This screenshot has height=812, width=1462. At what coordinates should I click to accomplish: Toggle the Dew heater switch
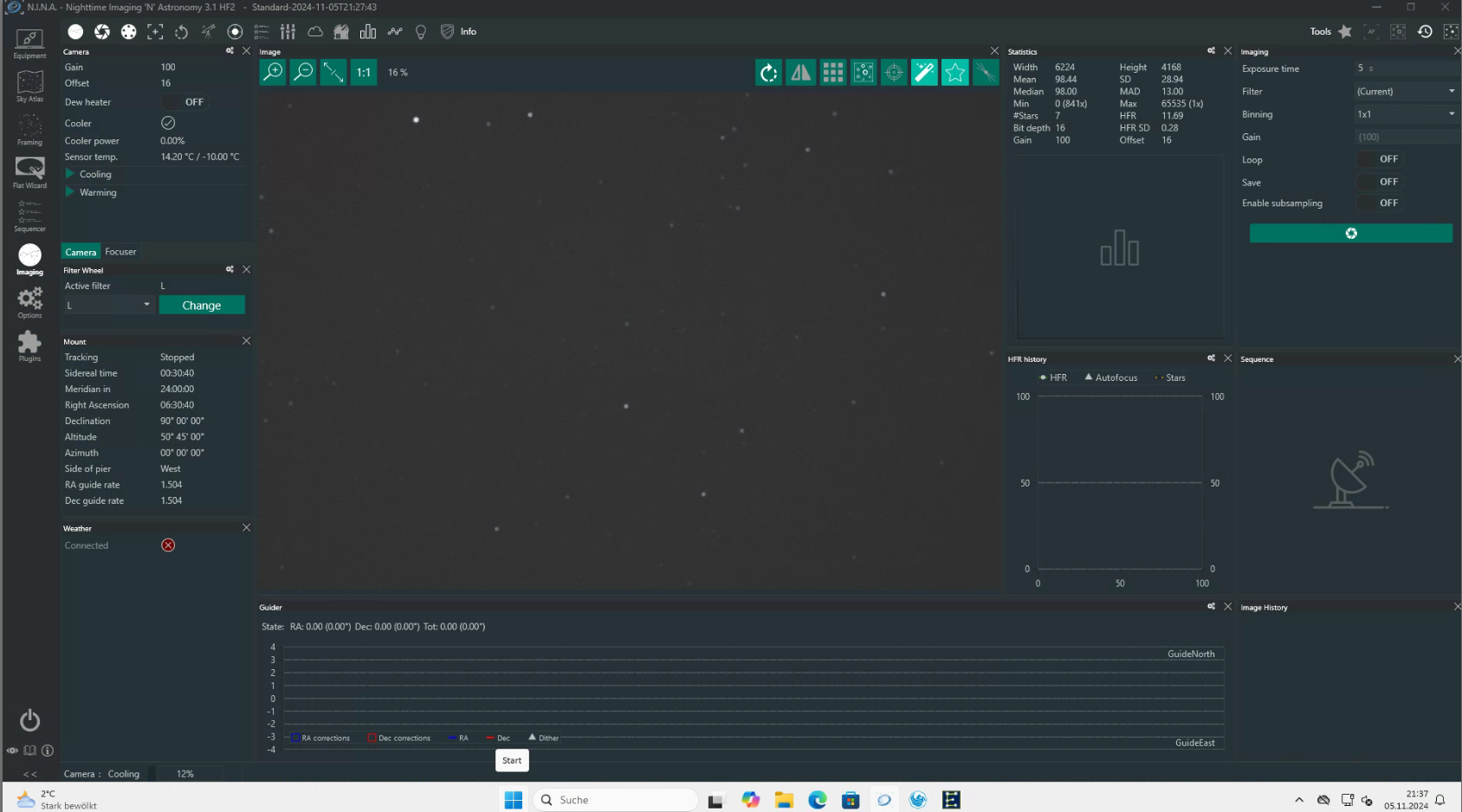(184, 102)
